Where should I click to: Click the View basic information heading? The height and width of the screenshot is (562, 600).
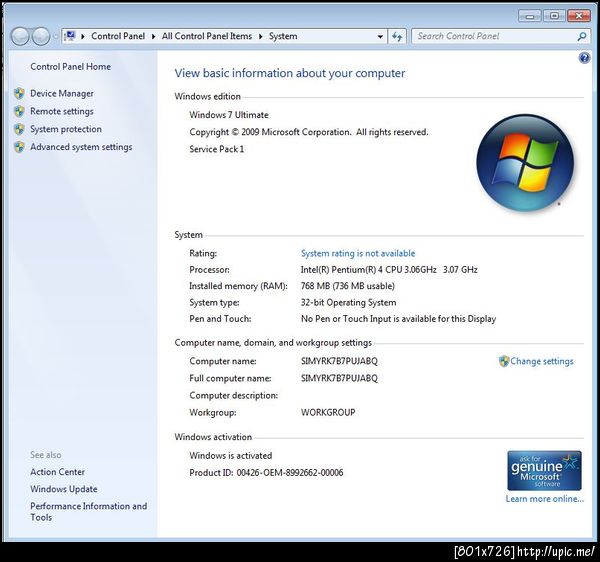(290, 73)
